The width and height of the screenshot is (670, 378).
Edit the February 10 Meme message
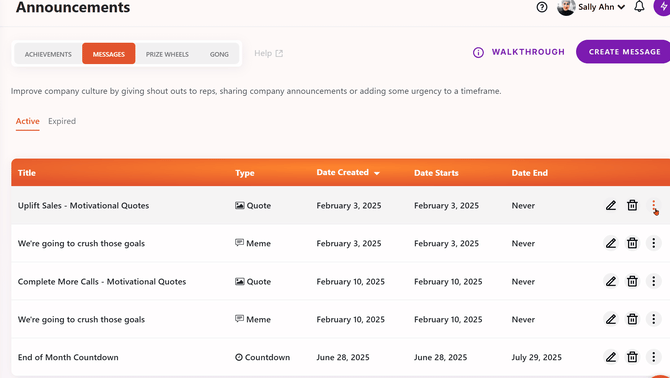click(x=611, y=319)
